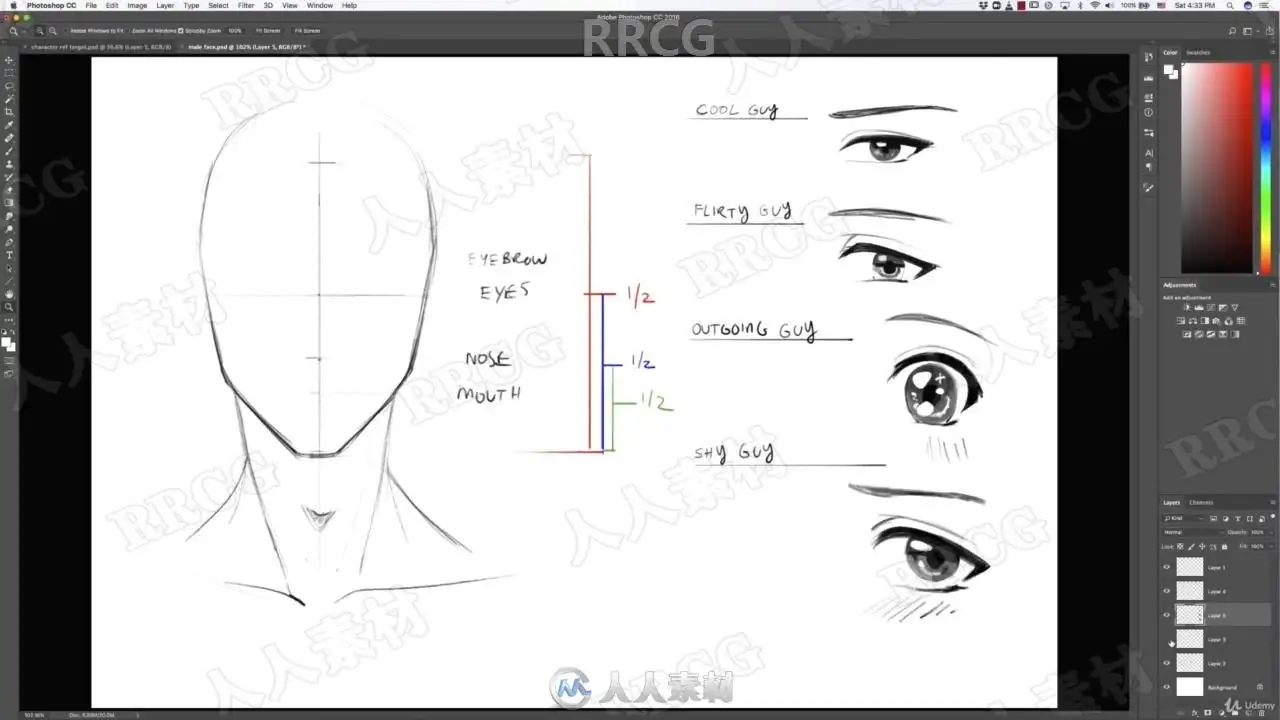Viewport: 1280px width, 720px height.
Task: Switch to the Swatches tab
Action: pos(1198,52)
